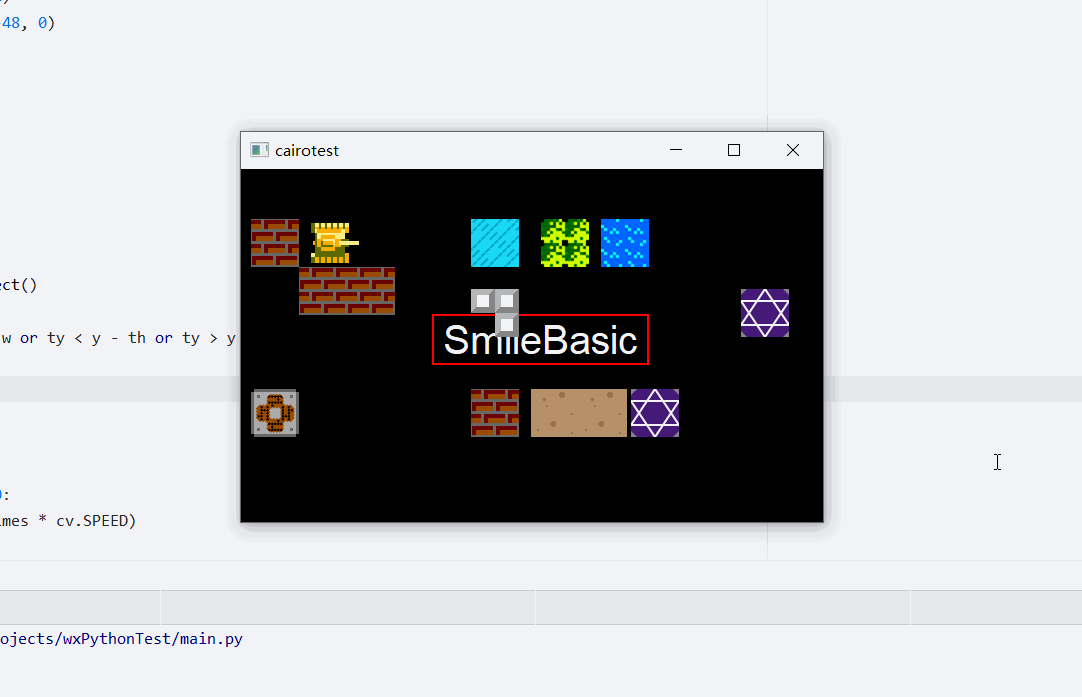Click the yellow tank sprite
Image resolution: width=1082 pixels, height=697 pixels.
coord(335,243)
